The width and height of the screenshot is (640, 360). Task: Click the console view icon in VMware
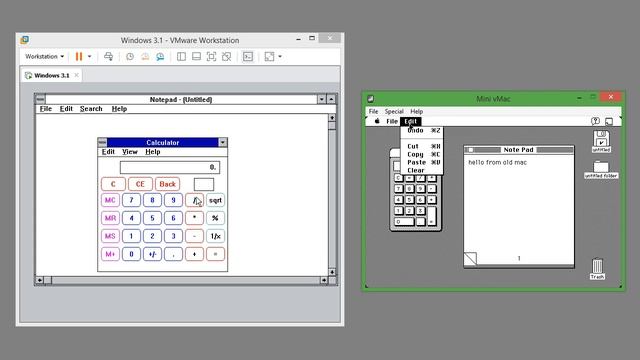[248, 56]
